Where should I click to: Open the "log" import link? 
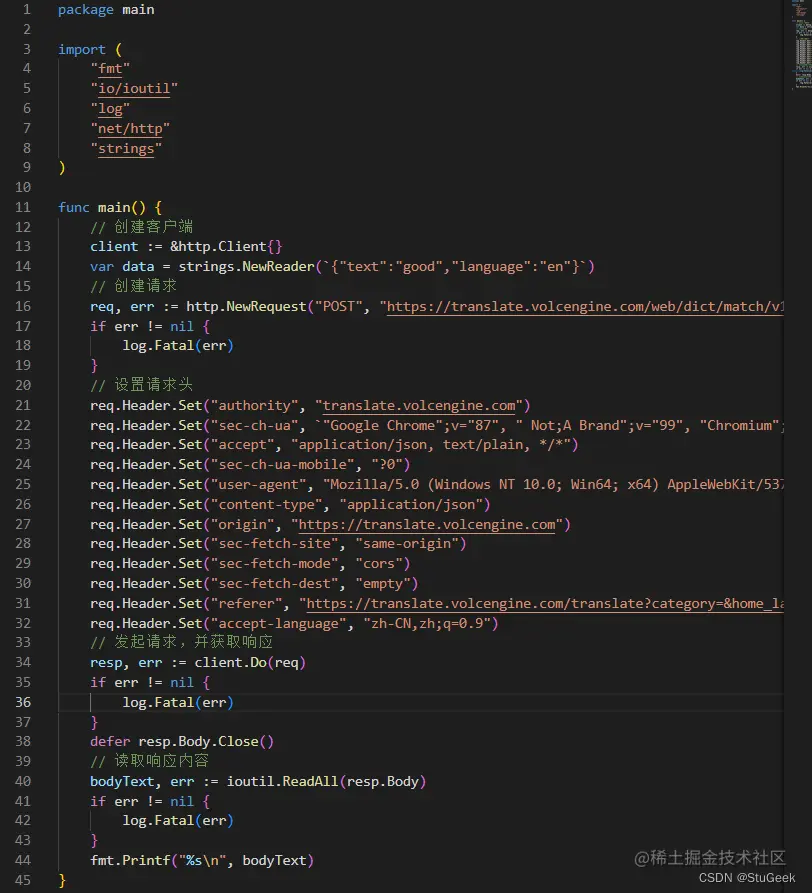pyautogui.click(x=110, y=109)
